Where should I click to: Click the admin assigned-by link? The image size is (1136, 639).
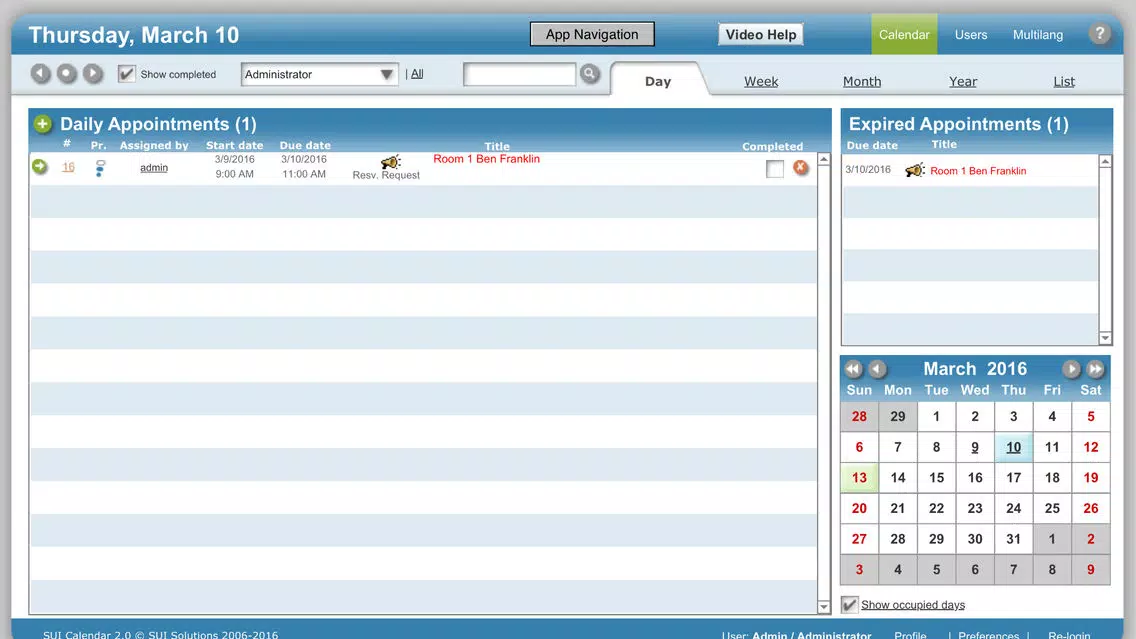click(x=154, y=167)
